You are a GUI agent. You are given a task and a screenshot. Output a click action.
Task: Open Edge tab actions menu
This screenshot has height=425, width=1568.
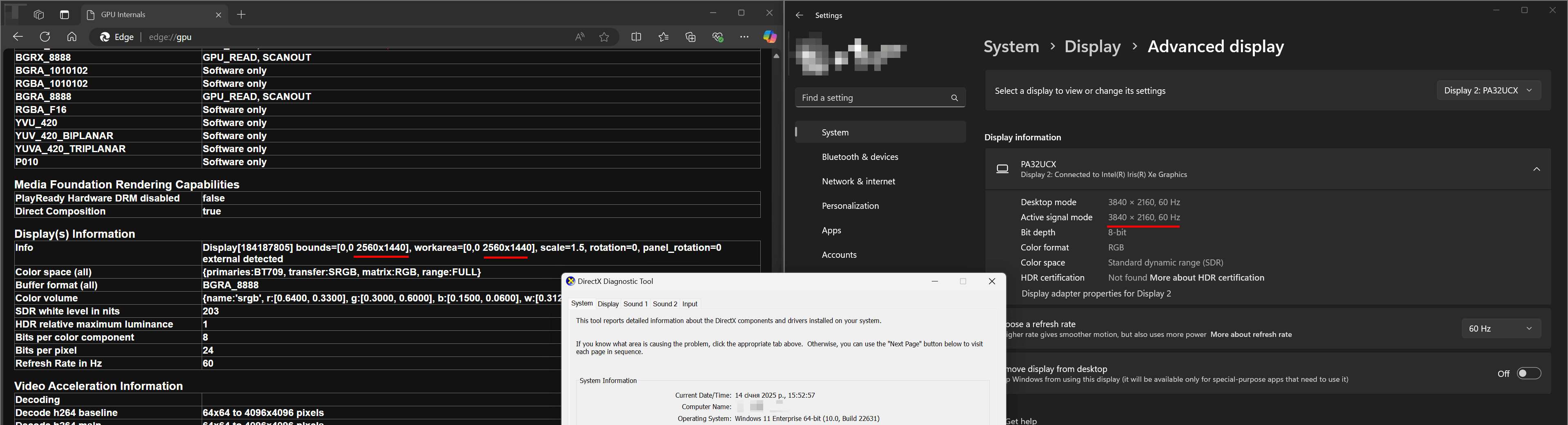click(x=65, y=15)
